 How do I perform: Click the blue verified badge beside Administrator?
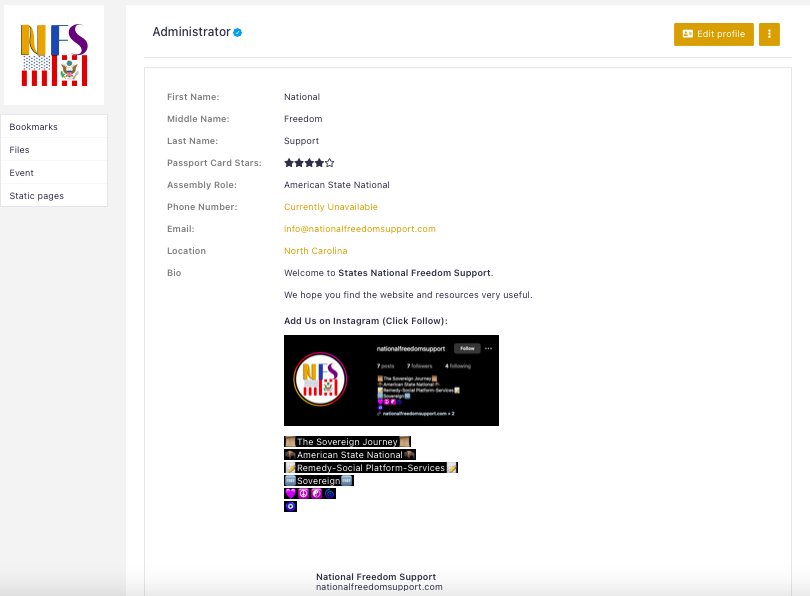[238, 33]
